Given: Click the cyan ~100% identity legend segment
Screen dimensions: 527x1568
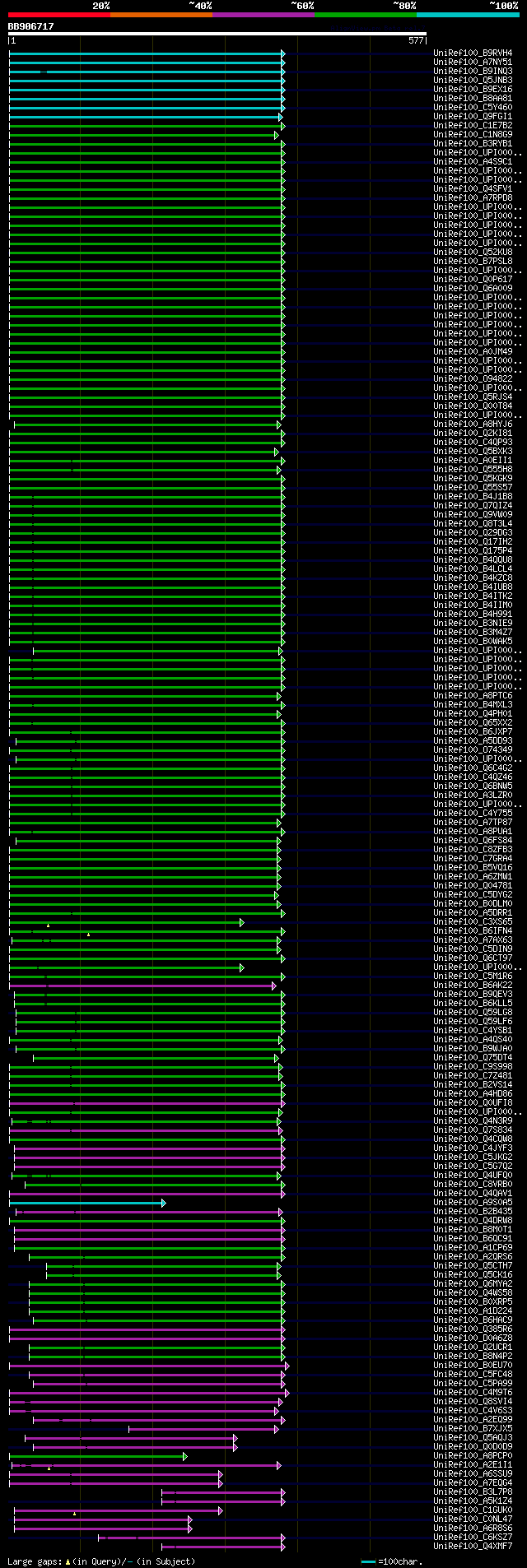Looking at the screenshot, I should pyautogui.click(x=468, y=14).
